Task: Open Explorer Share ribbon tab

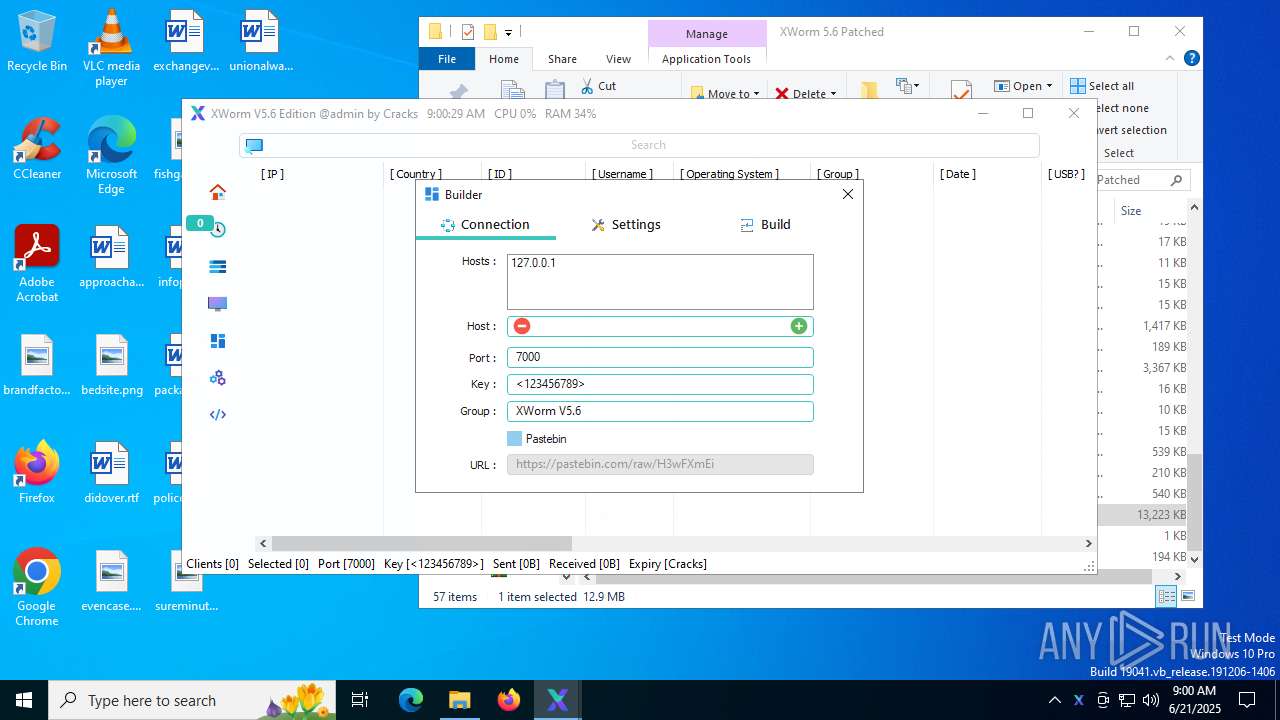Action: pos(562,59)
